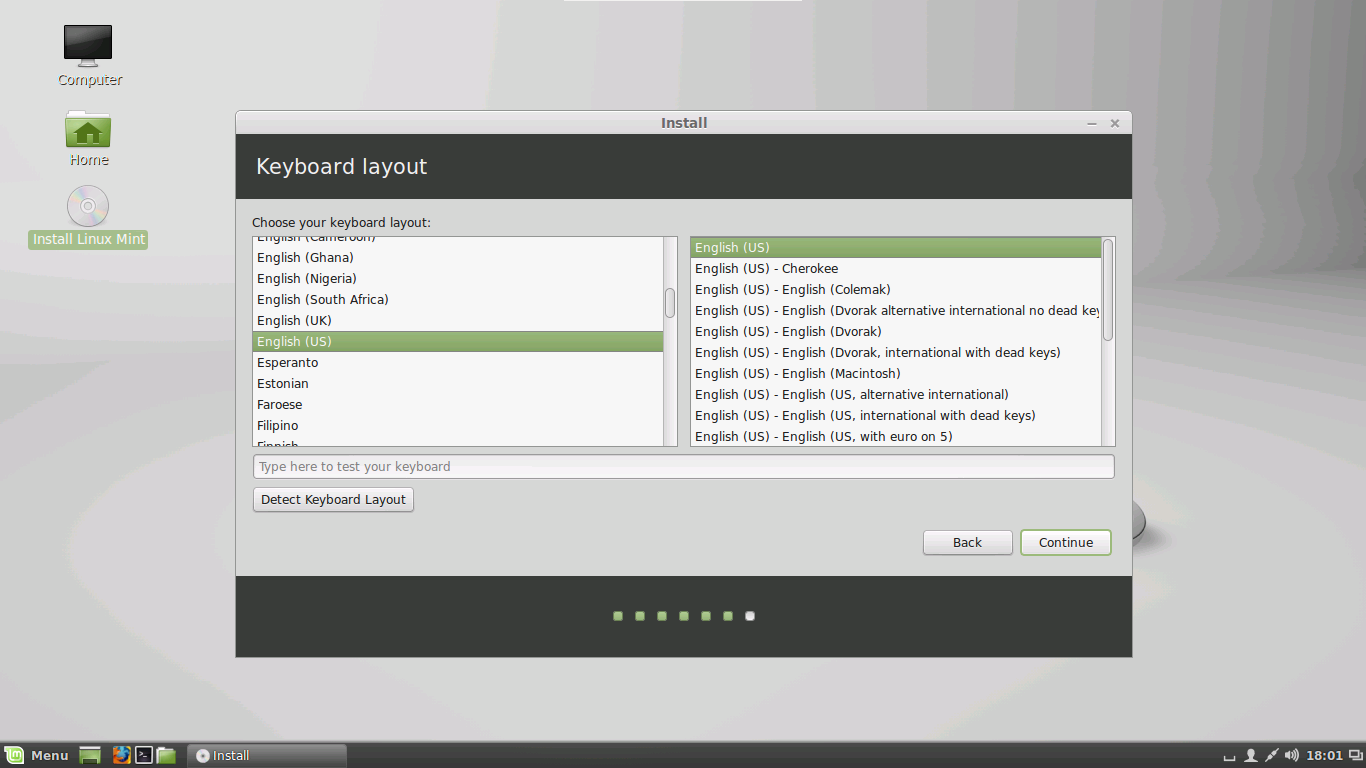Focus the keyboard test text field
1366x768 pixels.
[x=683, y=466]
